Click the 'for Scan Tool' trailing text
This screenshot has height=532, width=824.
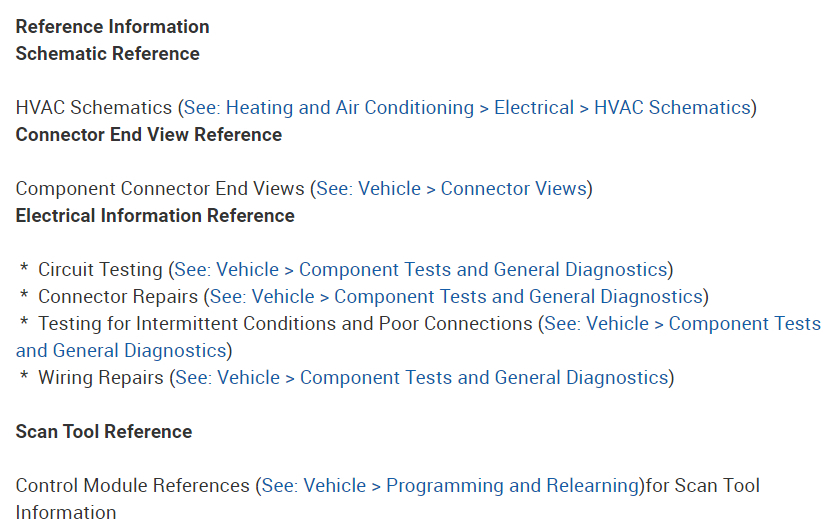click(702, 485)
